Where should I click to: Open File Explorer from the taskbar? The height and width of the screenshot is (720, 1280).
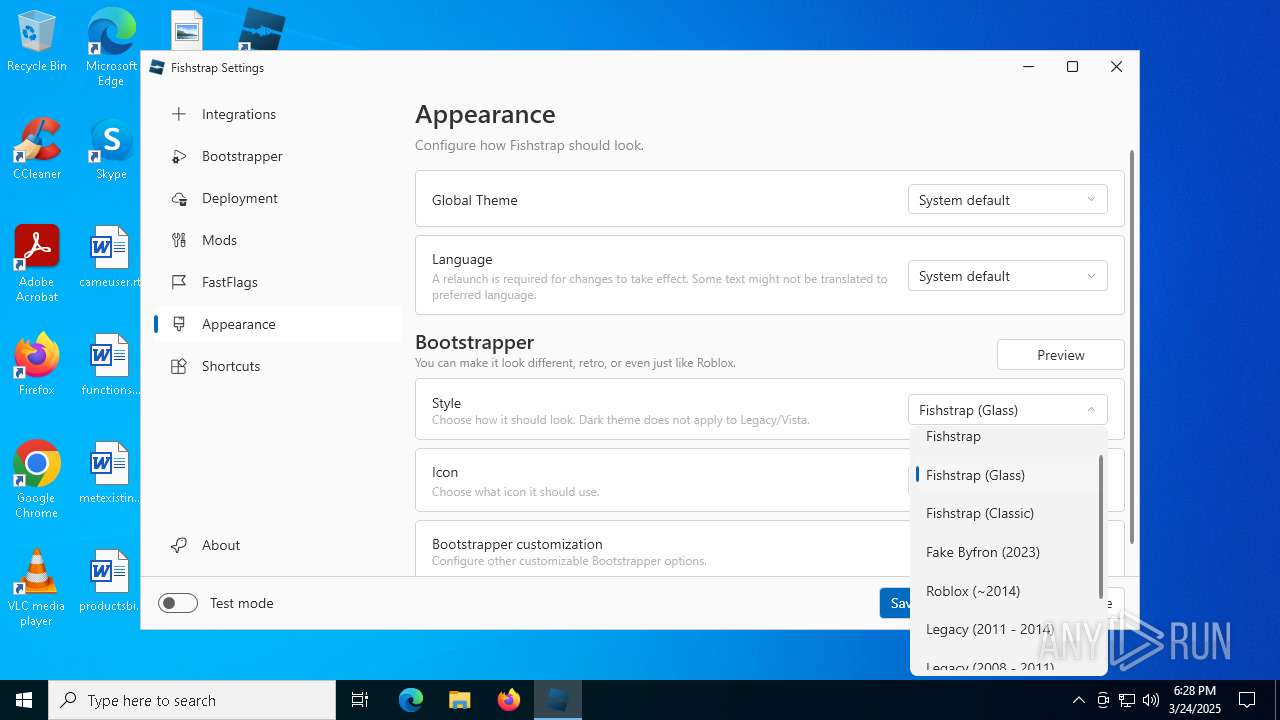460,700
